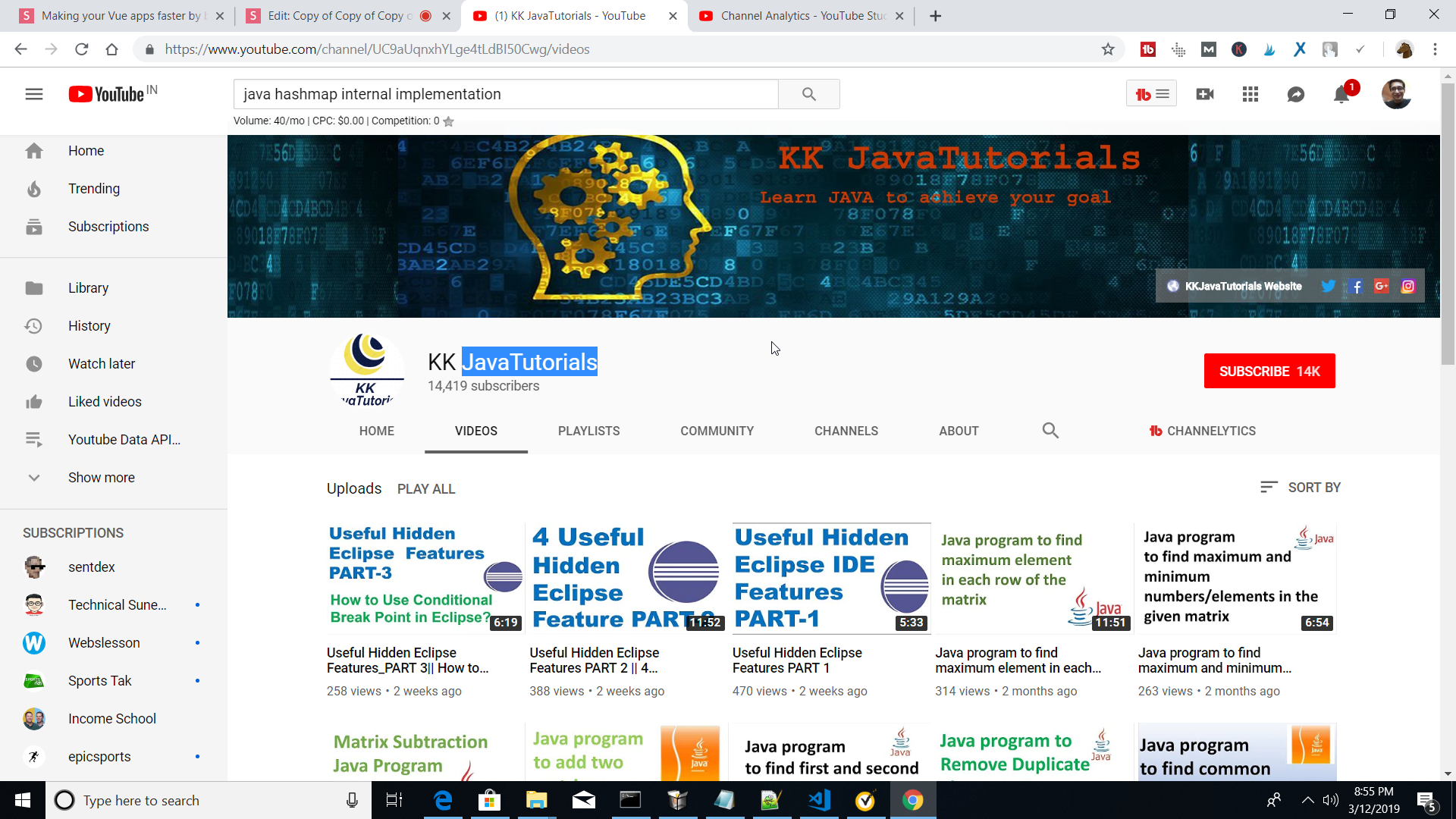Open the Twitter link on channel banner
This screenshot has height=819, width=1456.
[1328, 286]
